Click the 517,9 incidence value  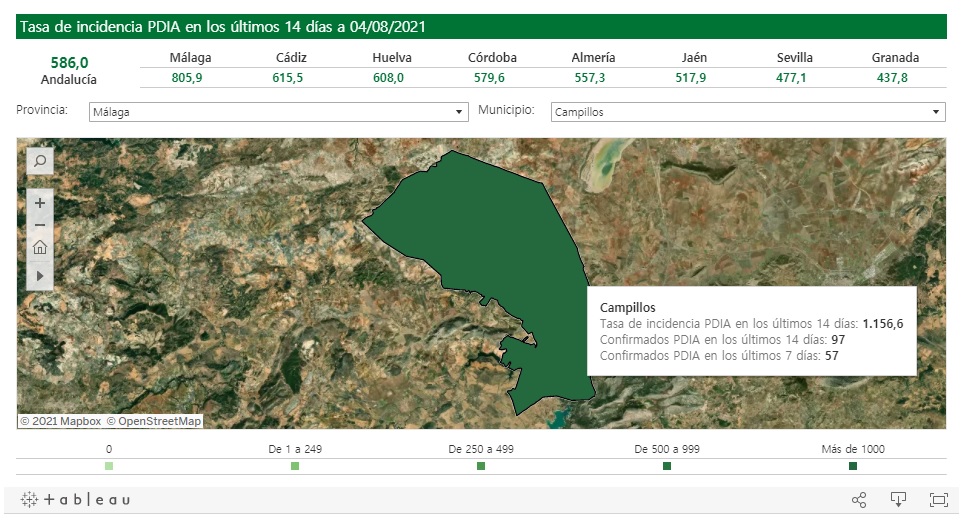690,78
